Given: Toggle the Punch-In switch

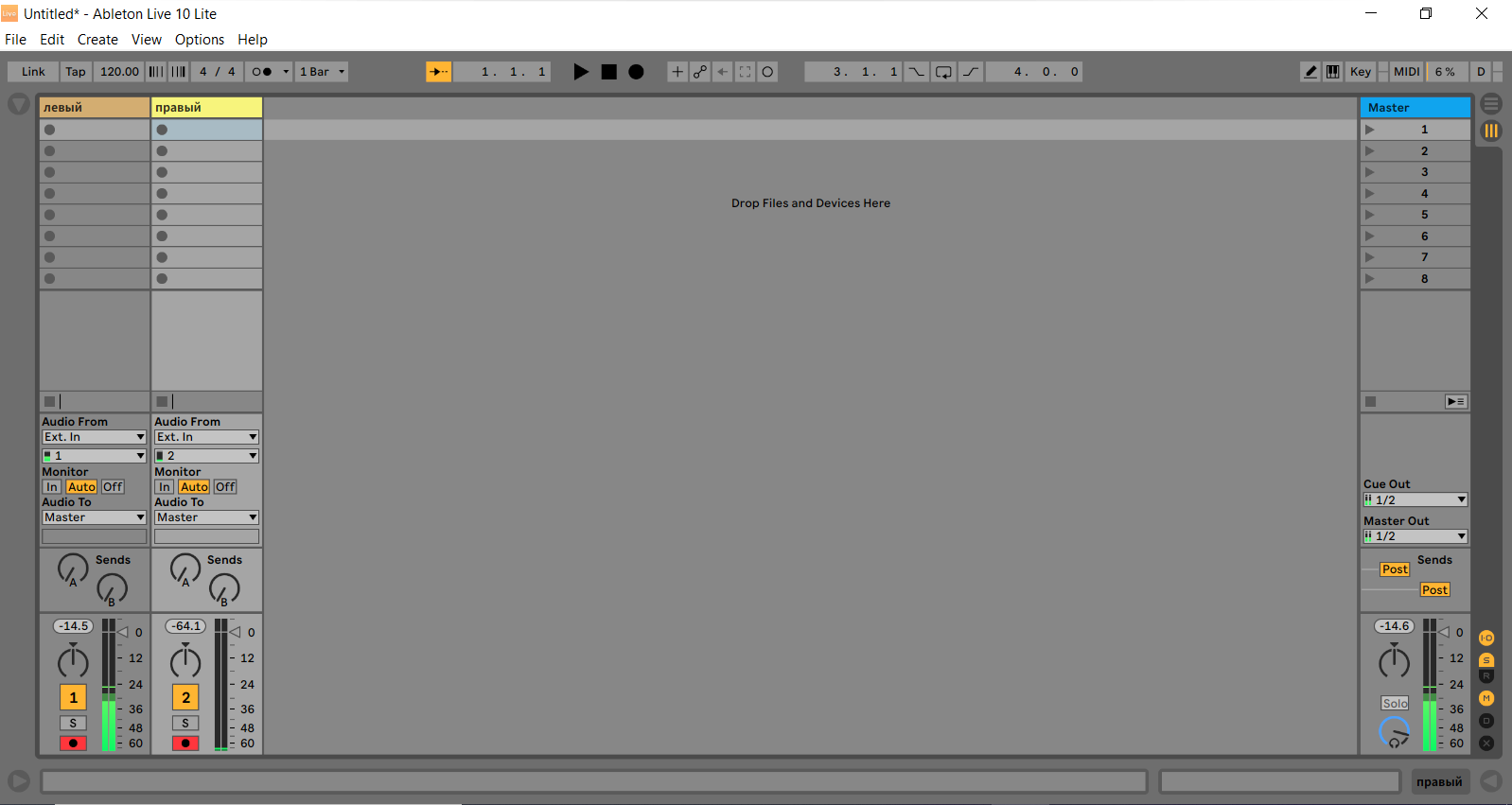Looking at the screenshot, I should coord(916,72).
